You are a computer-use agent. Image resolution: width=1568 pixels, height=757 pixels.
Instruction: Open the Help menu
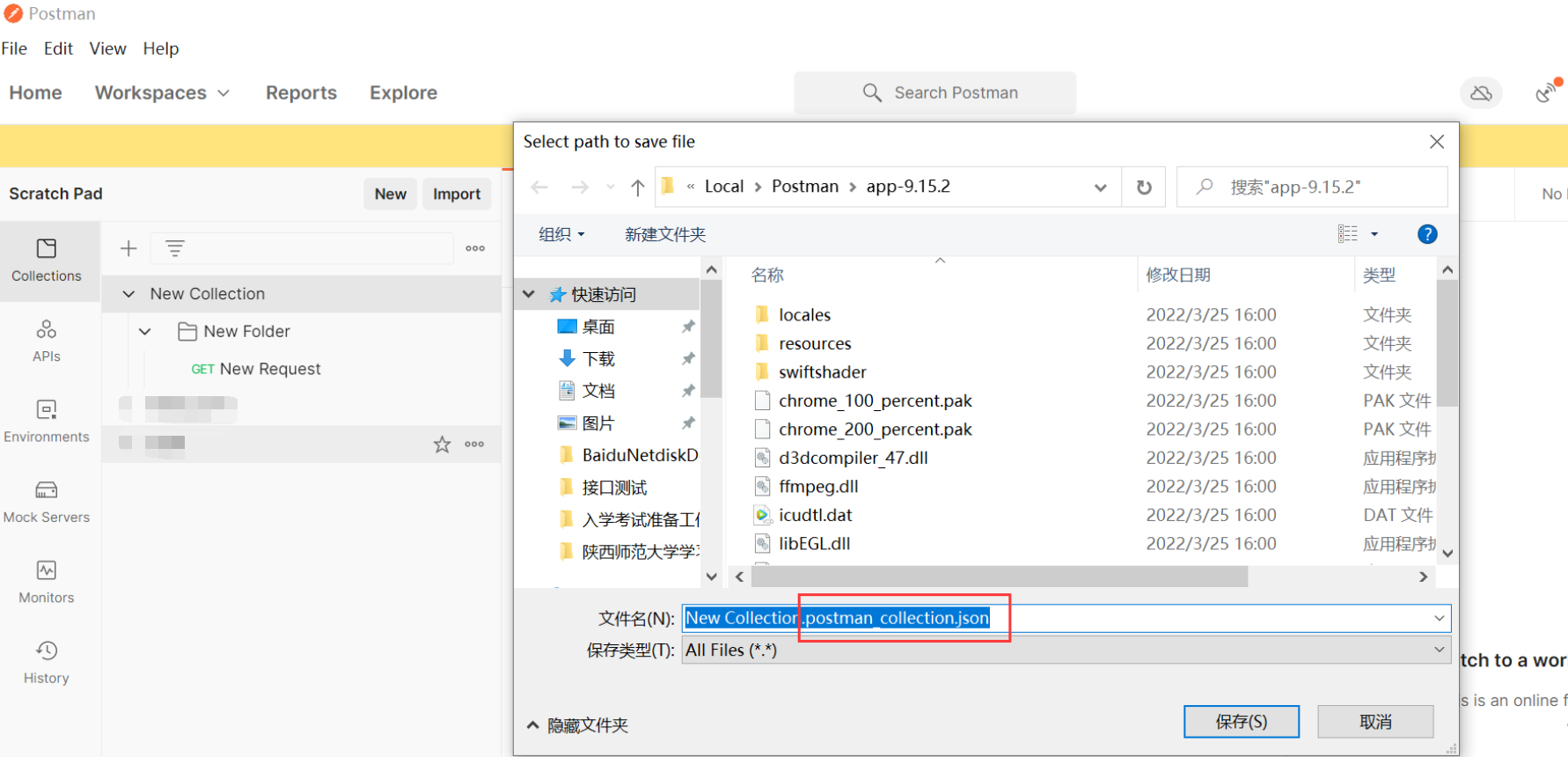(x=161, y=48)
